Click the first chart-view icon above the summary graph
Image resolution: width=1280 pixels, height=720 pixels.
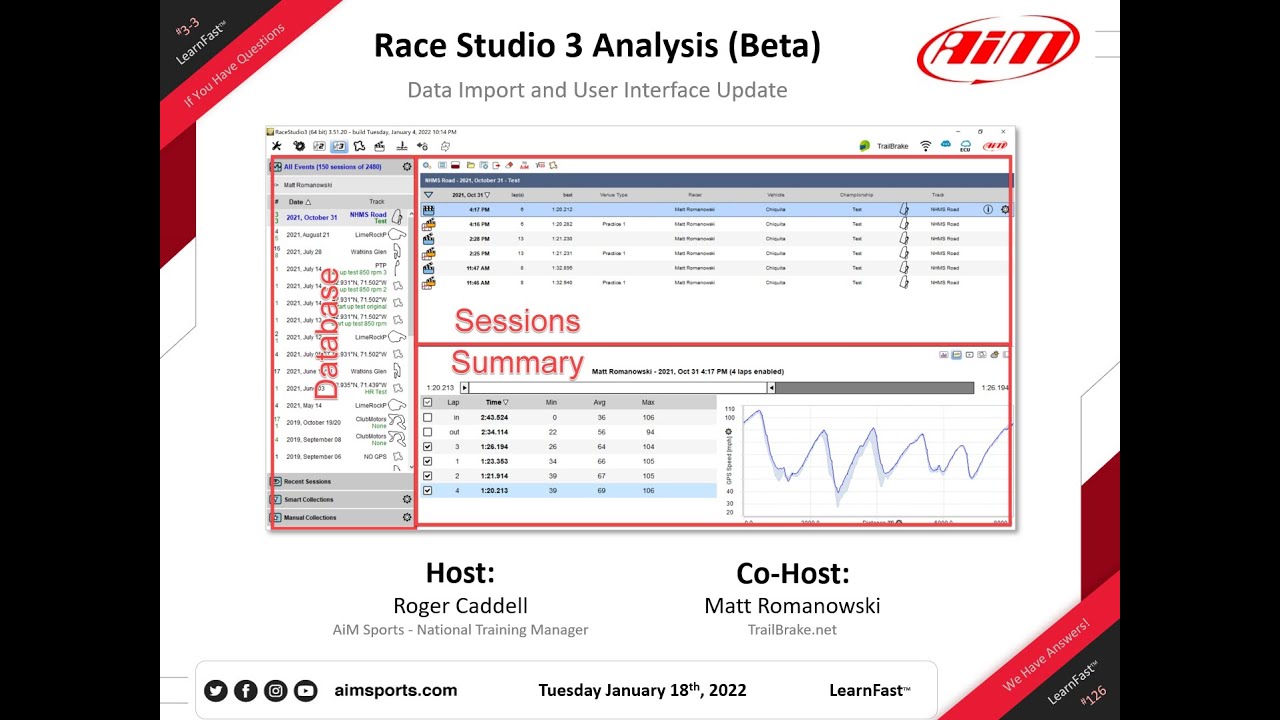pyautogui.click(x=944, y=355)
